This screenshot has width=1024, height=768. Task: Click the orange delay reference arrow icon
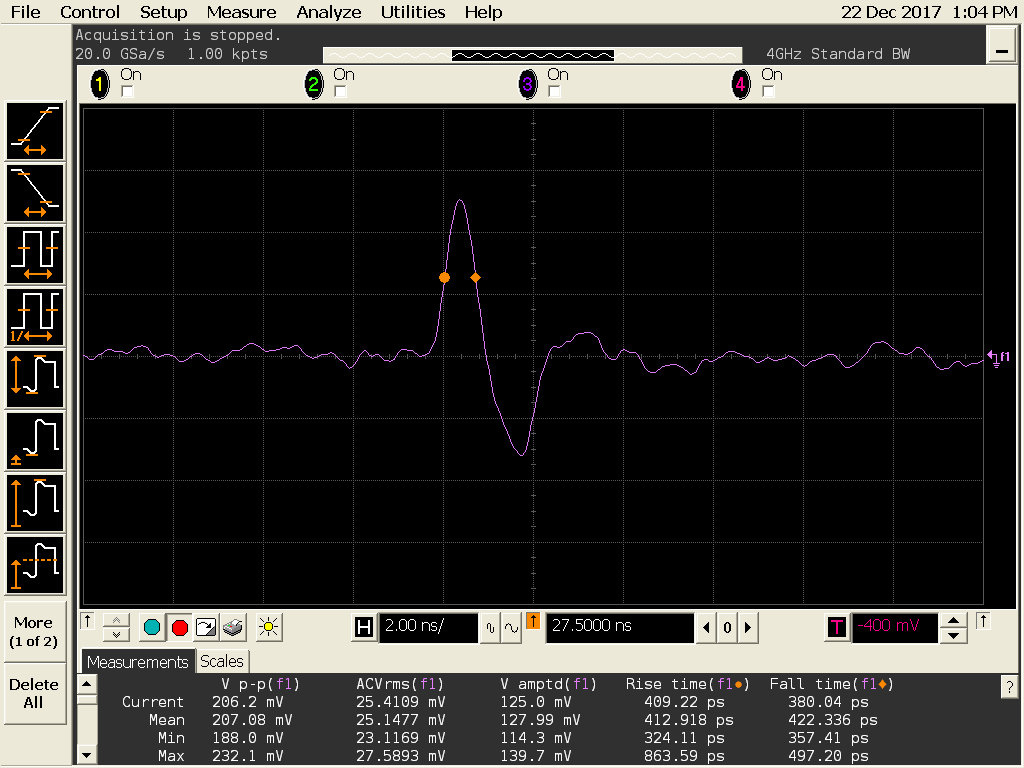pyautogui.click(x=533, y=621)
